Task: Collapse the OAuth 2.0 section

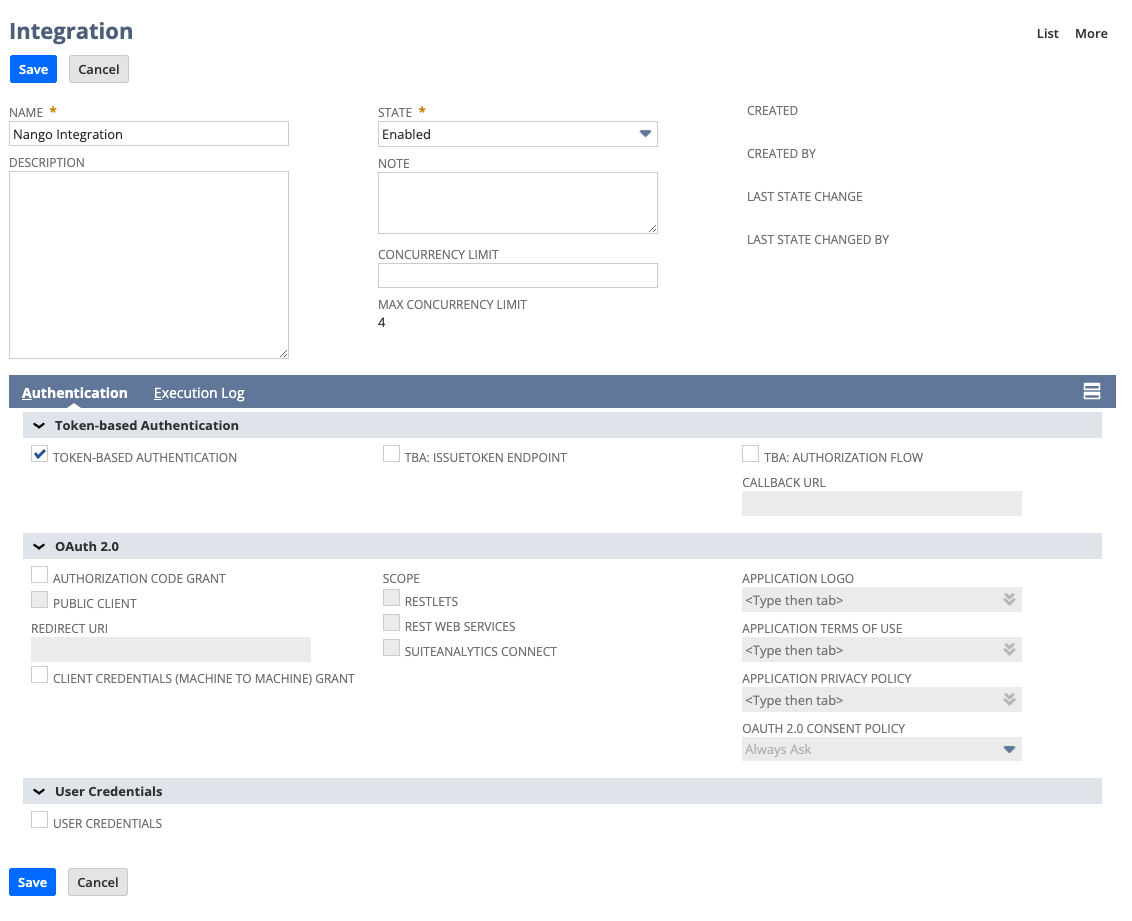Action: 39,547
